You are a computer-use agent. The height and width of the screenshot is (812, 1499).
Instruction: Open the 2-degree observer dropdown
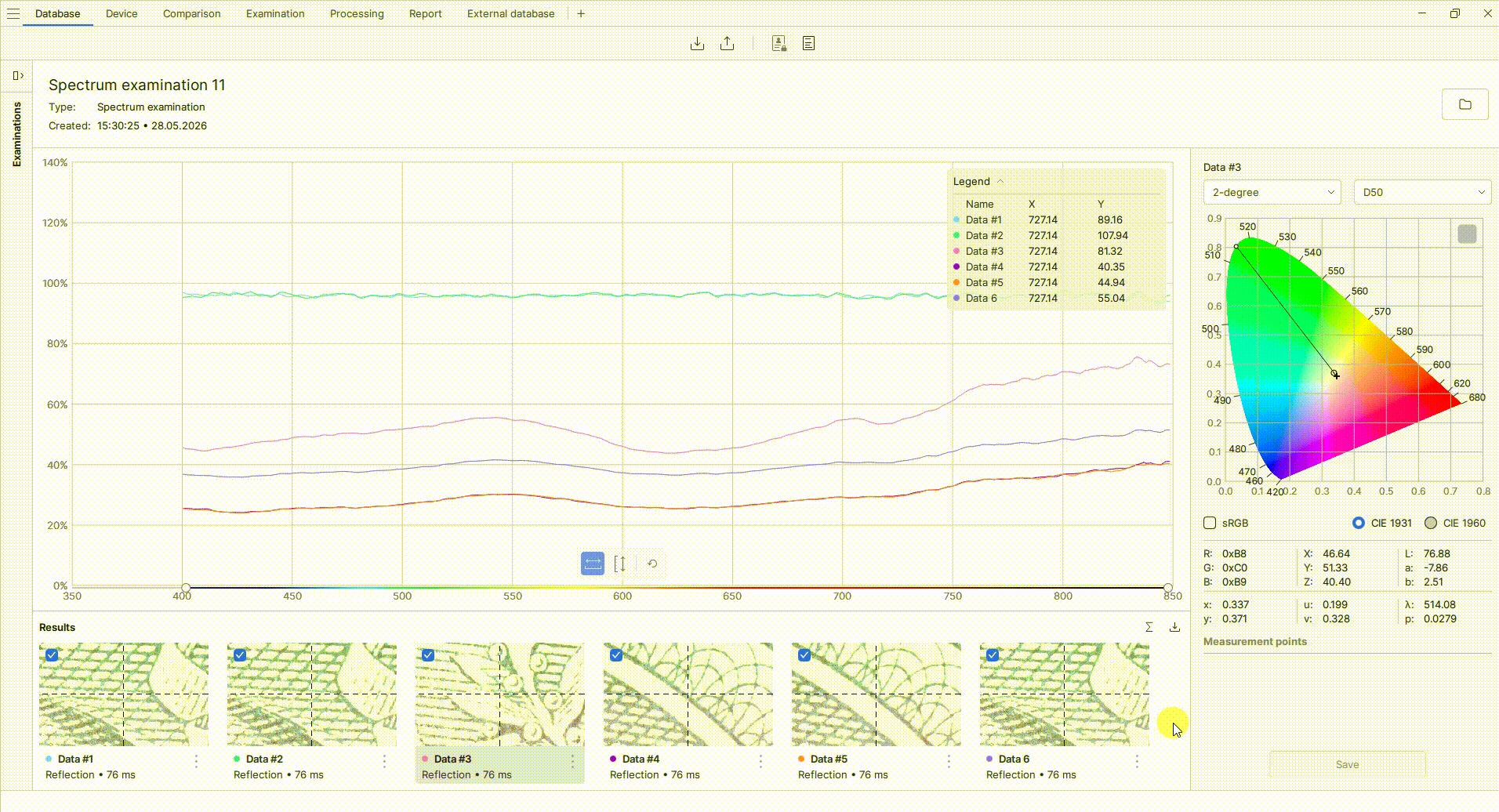(x=1272, y=192)
